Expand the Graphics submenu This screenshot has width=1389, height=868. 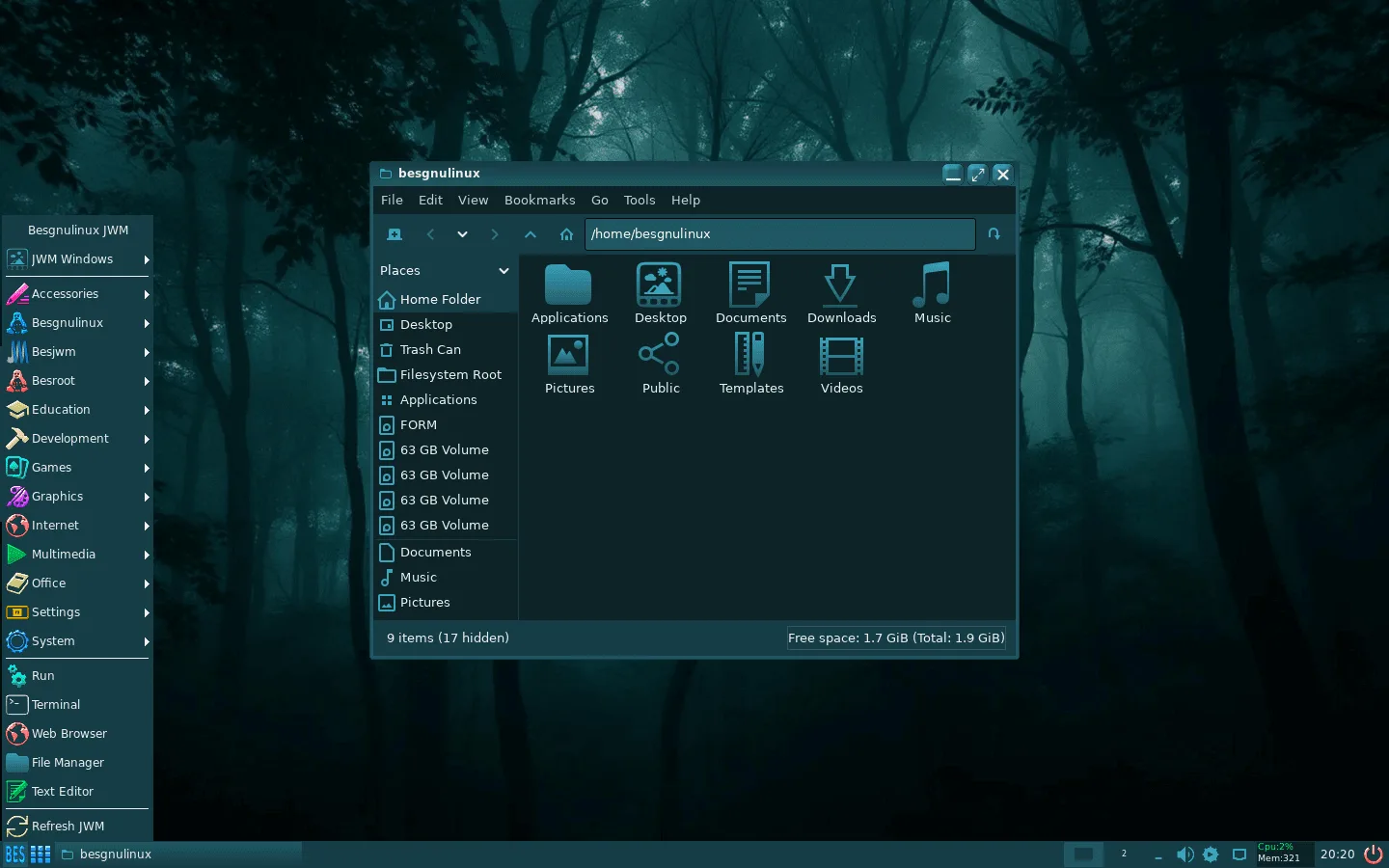click(x=77, y=497)
